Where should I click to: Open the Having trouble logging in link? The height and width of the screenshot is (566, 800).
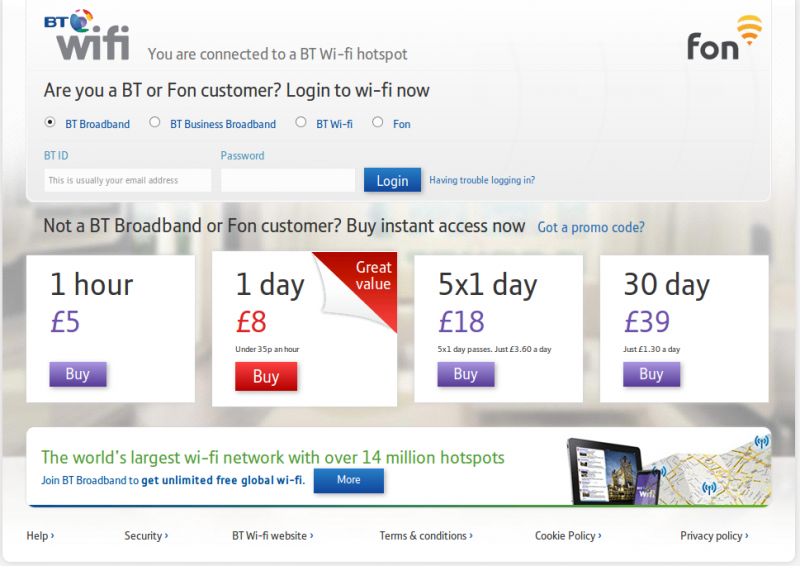(482, 181)
